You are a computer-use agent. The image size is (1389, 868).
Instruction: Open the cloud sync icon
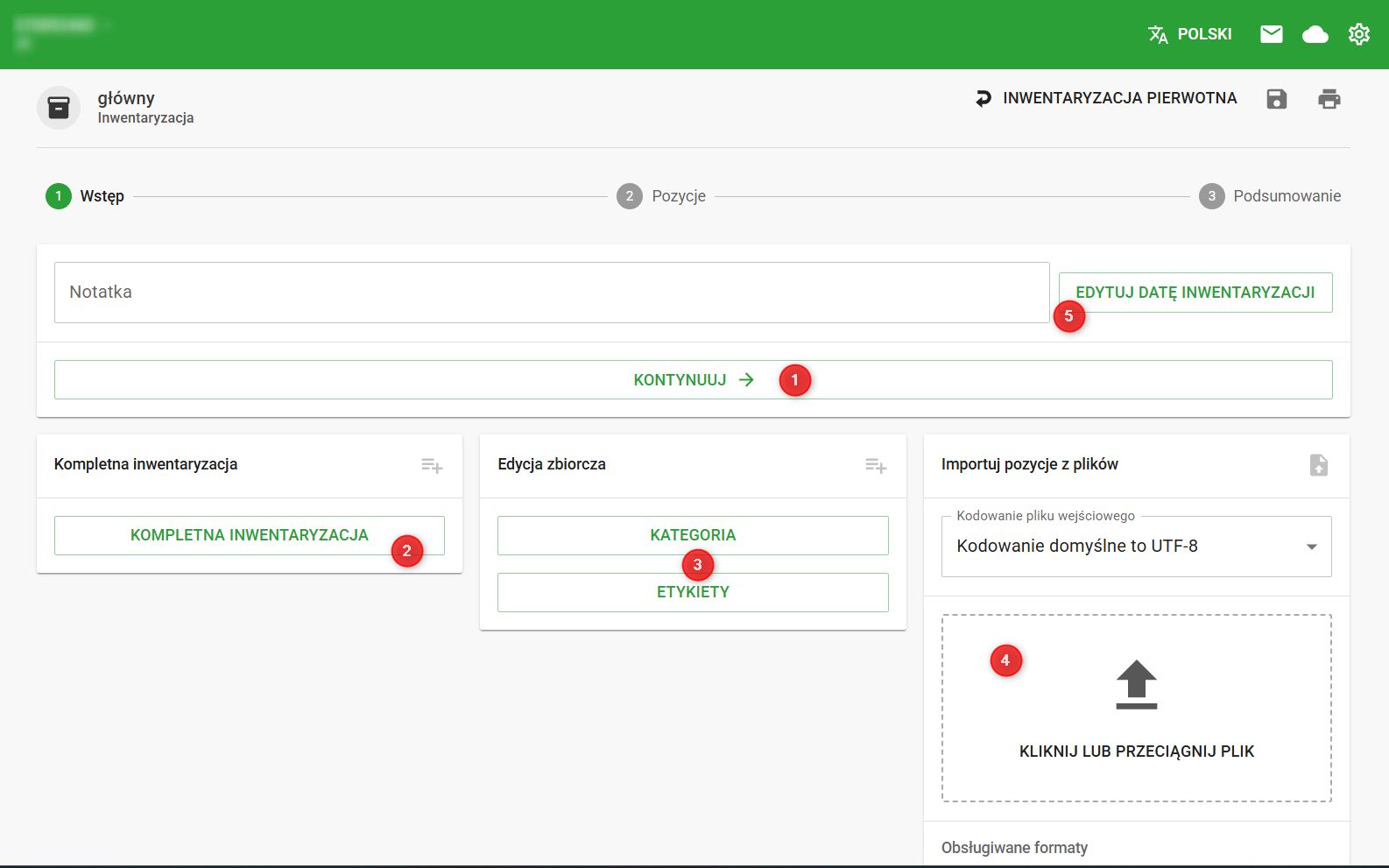tap(1315, 34)
